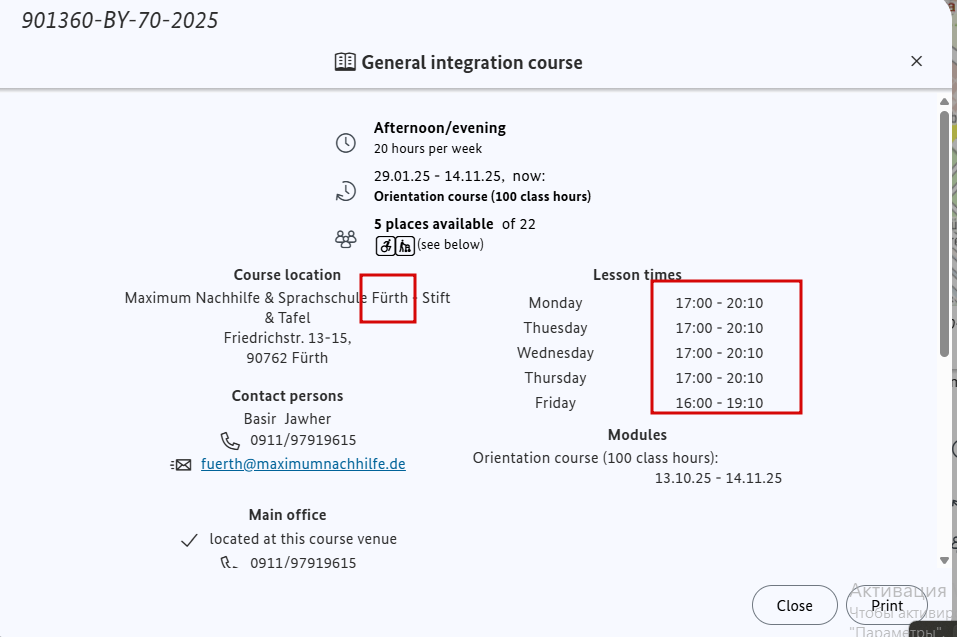Click the book icon beside General integration course
Viewport: 957px width, 637px height.
pos(345,62)
